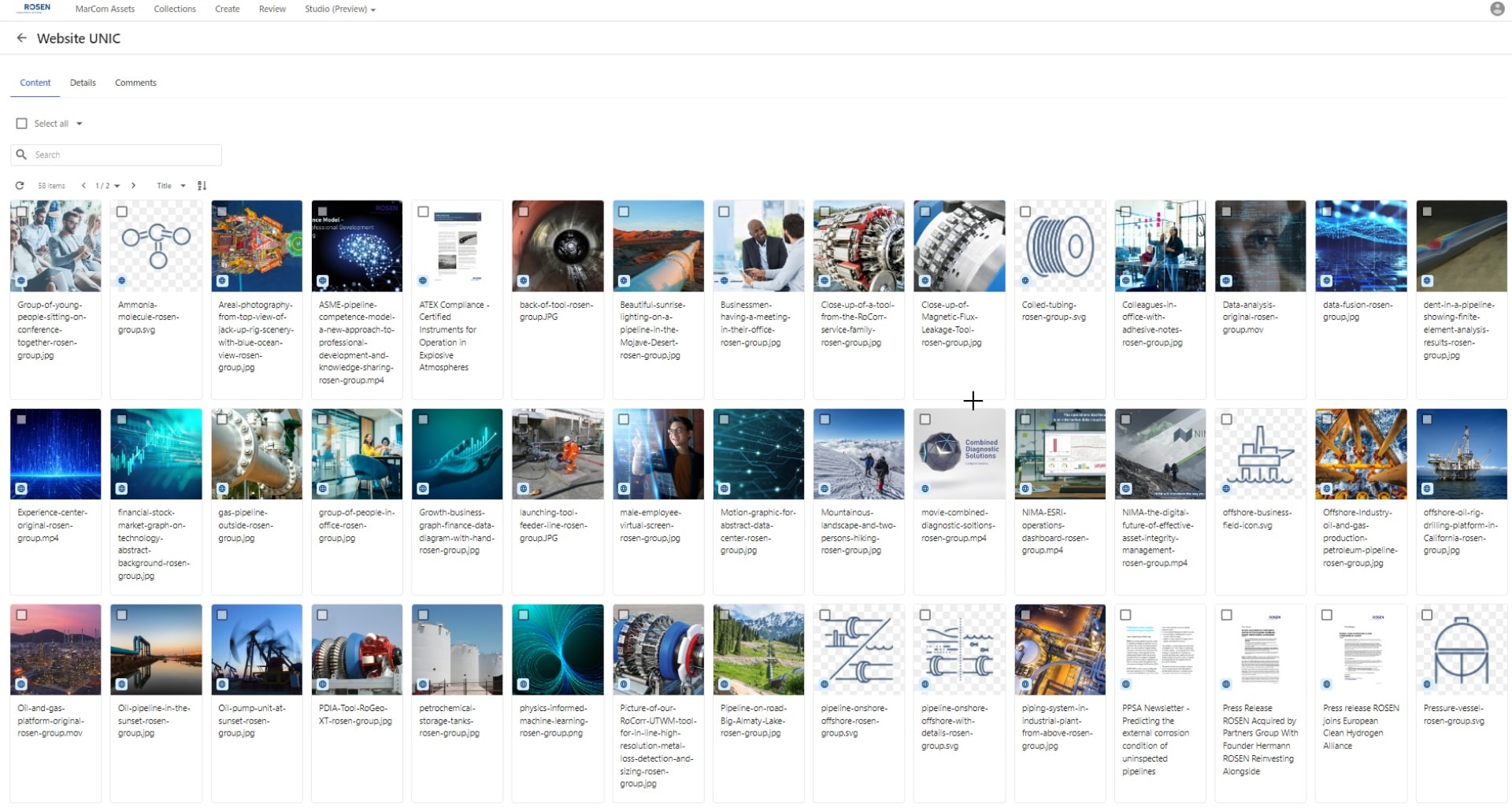The width and height of the screenshot is (1512, 808).
Task: Click the 'PDIA-Tool-RoGeo-XT' title
Action: click(355, 714)
